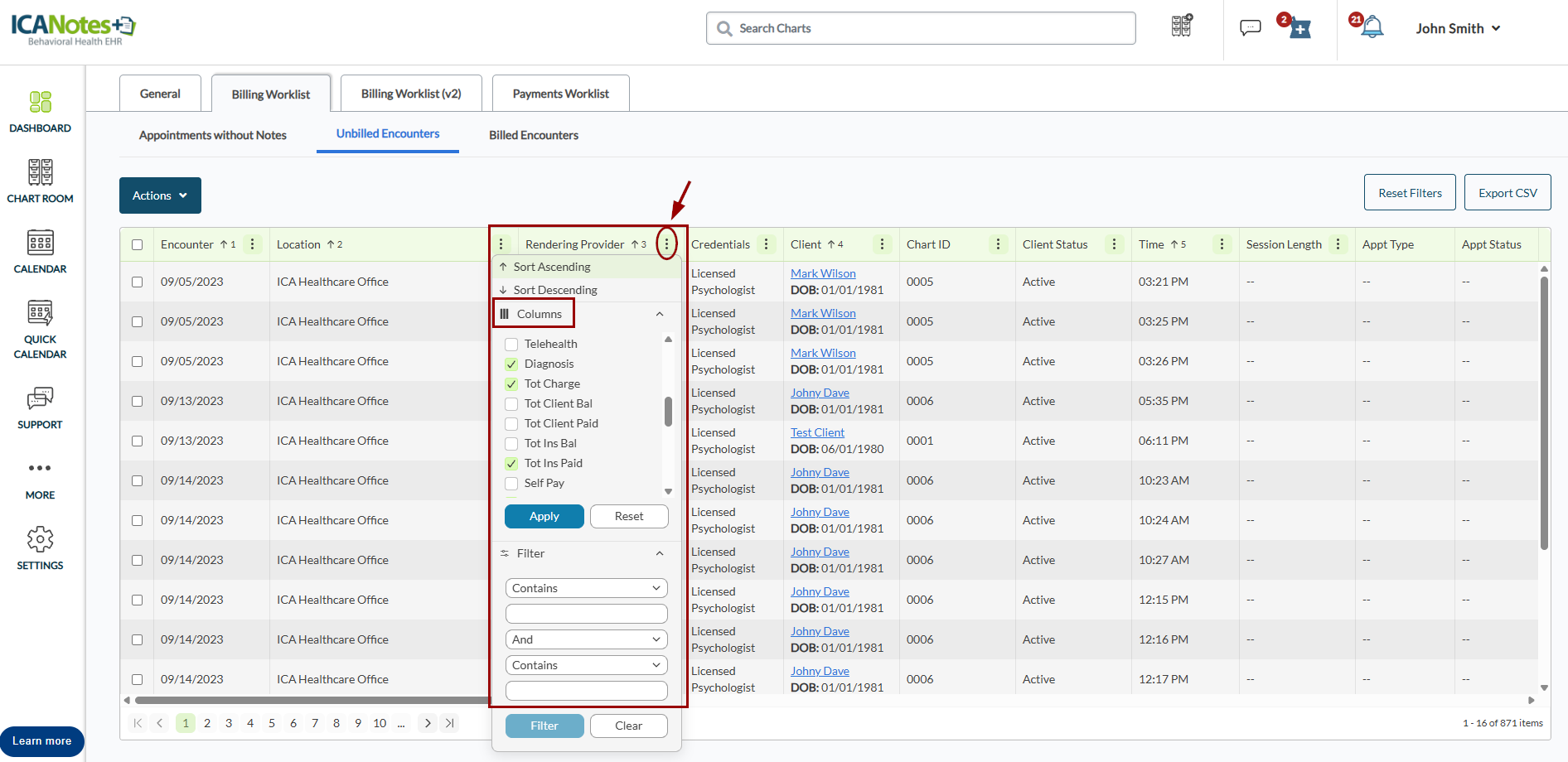Select the Billed Encounters sub-tab
The width and height of the screenshot is (1568, 762).
533,135
